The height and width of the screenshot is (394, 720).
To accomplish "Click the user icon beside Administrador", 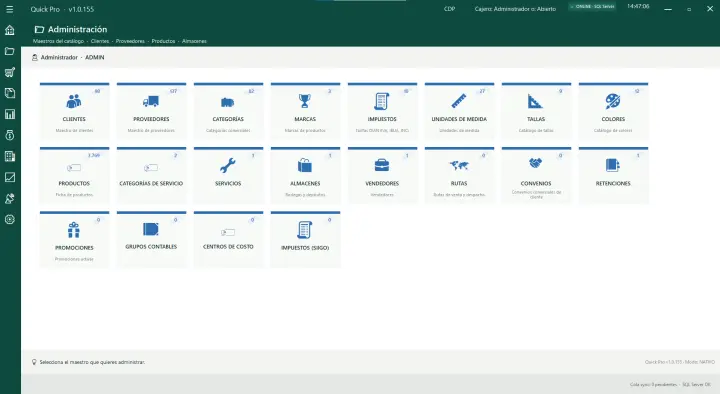I will [x=34, y=57].
